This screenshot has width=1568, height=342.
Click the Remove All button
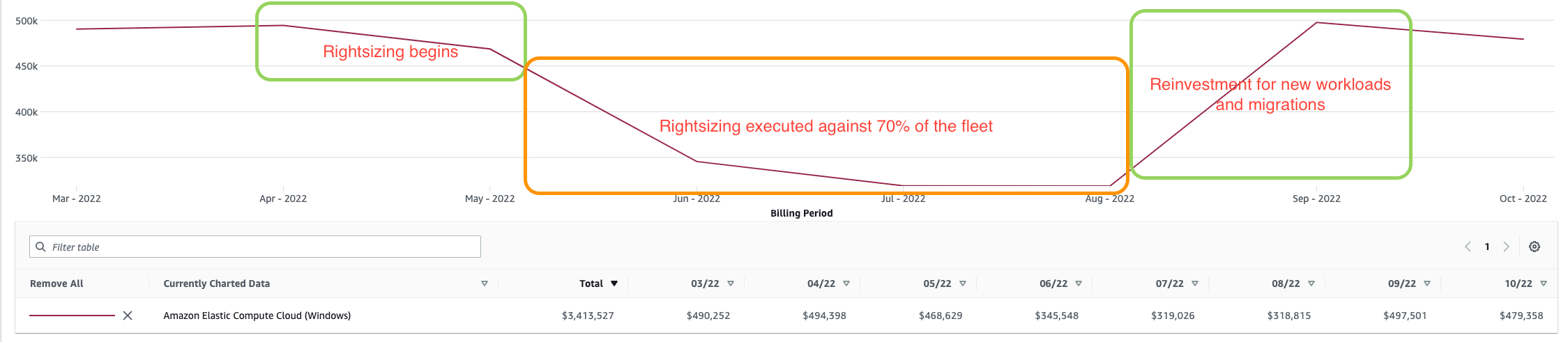[x=56, y=283]
